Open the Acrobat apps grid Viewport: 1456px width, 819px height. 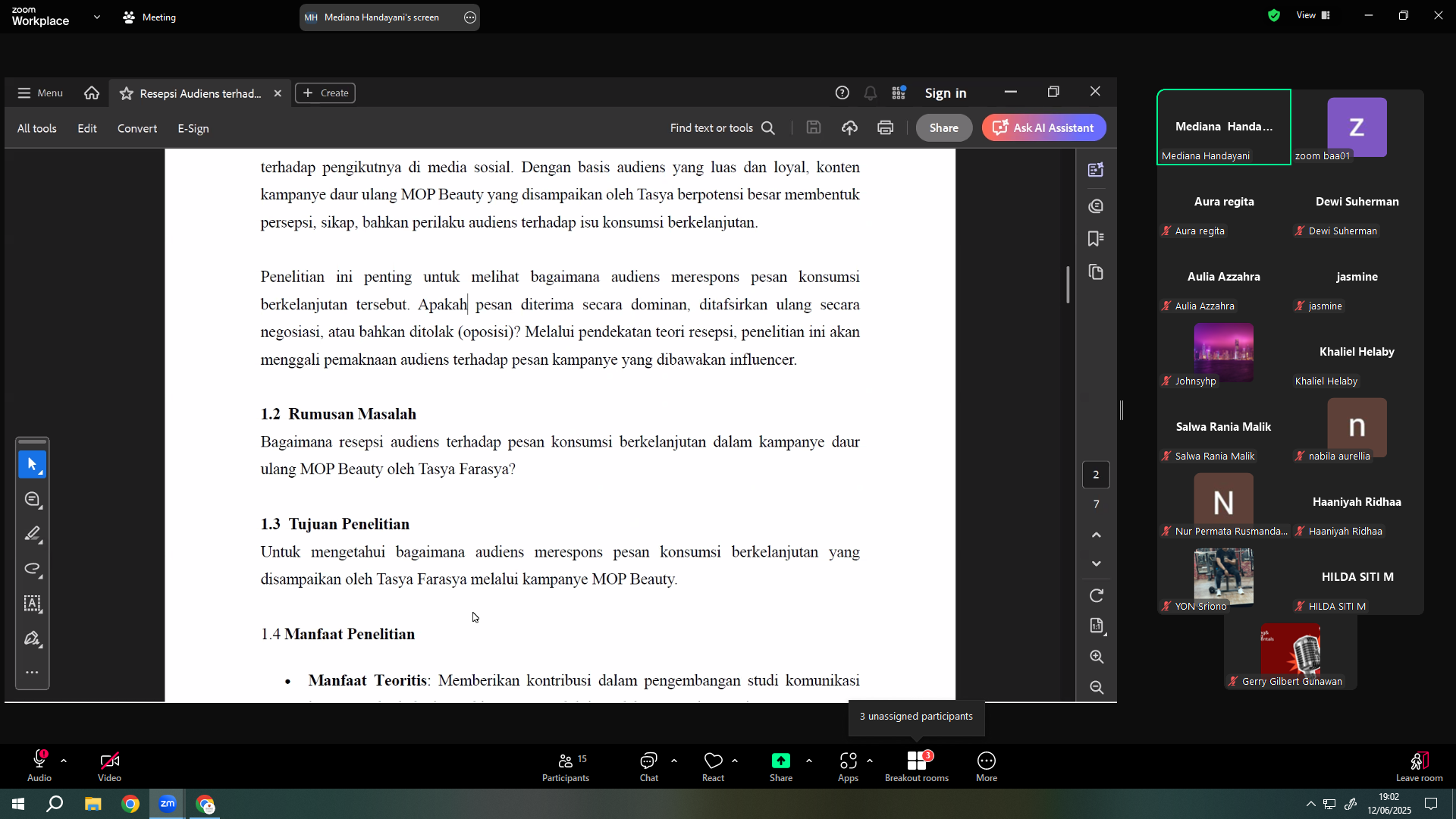click(899, 93)
